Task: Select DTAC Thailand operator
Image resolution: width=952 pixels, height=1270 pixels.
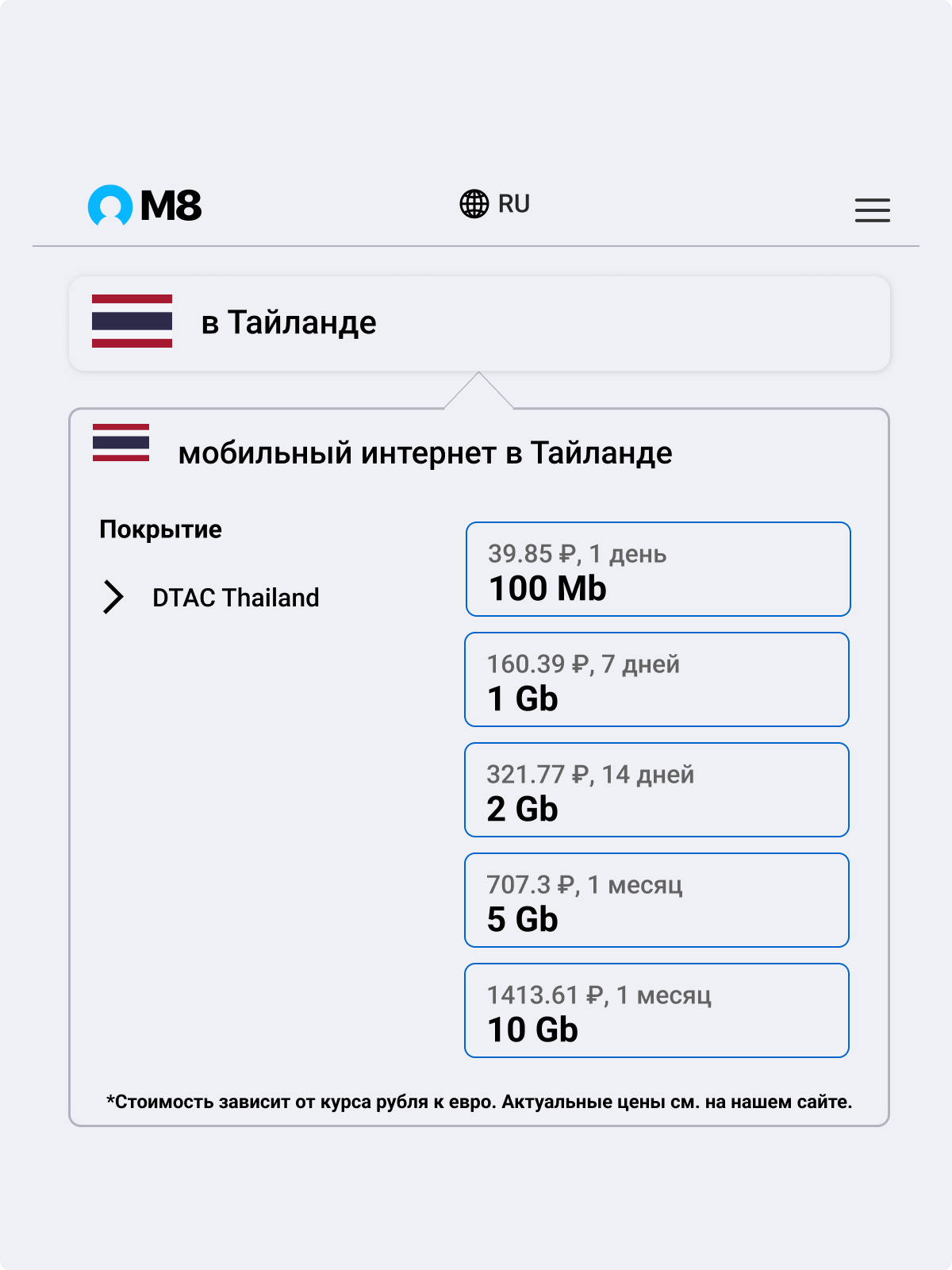Action: (236, 598)
